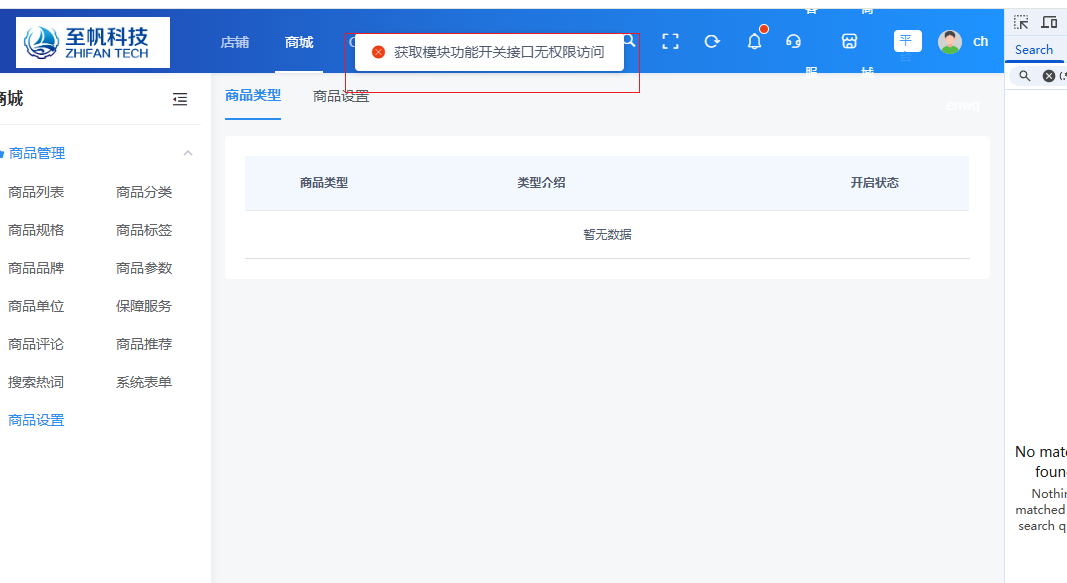Navigate to 商品参数
This screenshot has width=1067, height=583.
coord(144,268)
